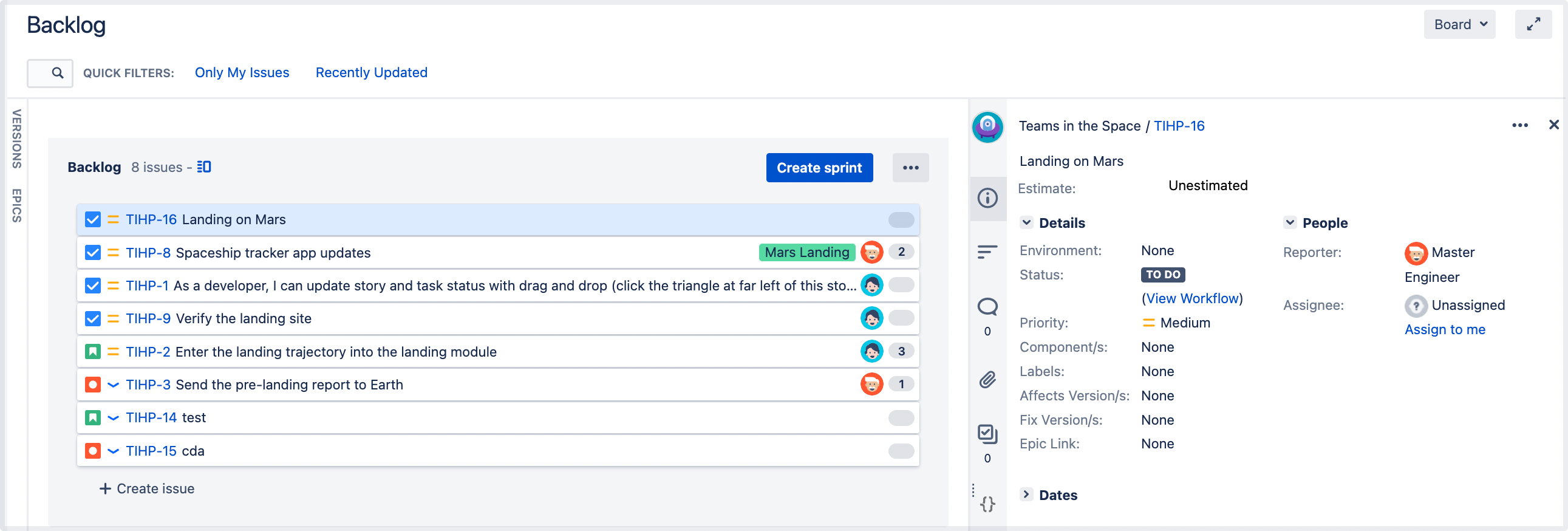Click the Create sprint button
This screenshot has width=1568, height=531.
[x=819, y=168]
